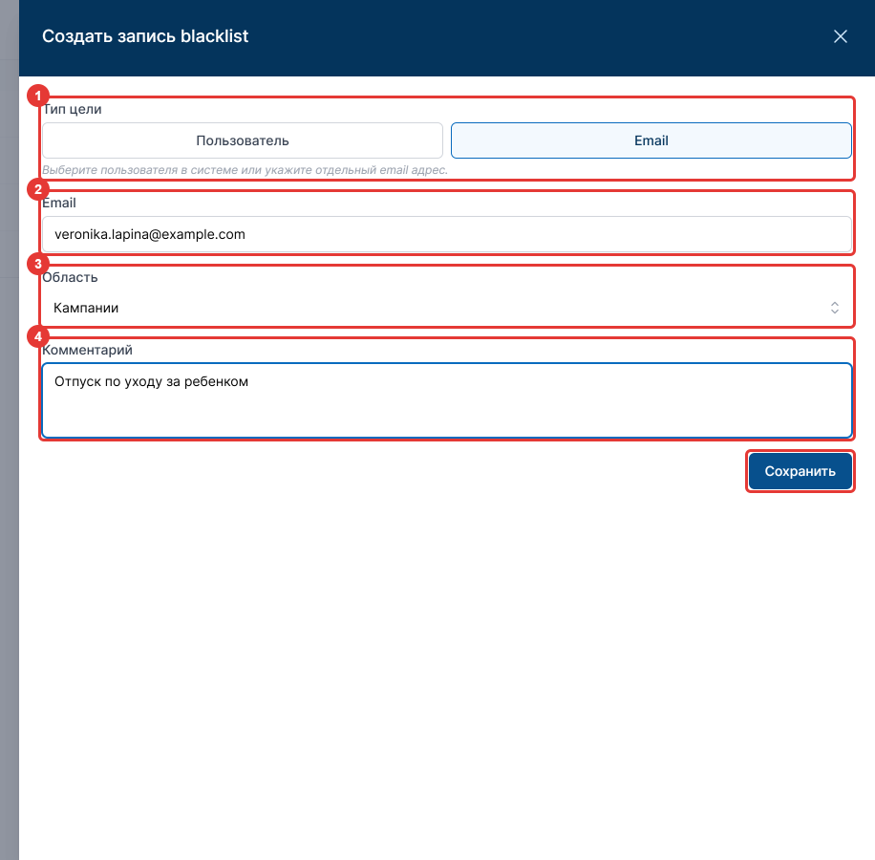Screen dimensions: 875x860
Task: Save the blacklist entry with Сохранить
Action: (x=800, y=471)
